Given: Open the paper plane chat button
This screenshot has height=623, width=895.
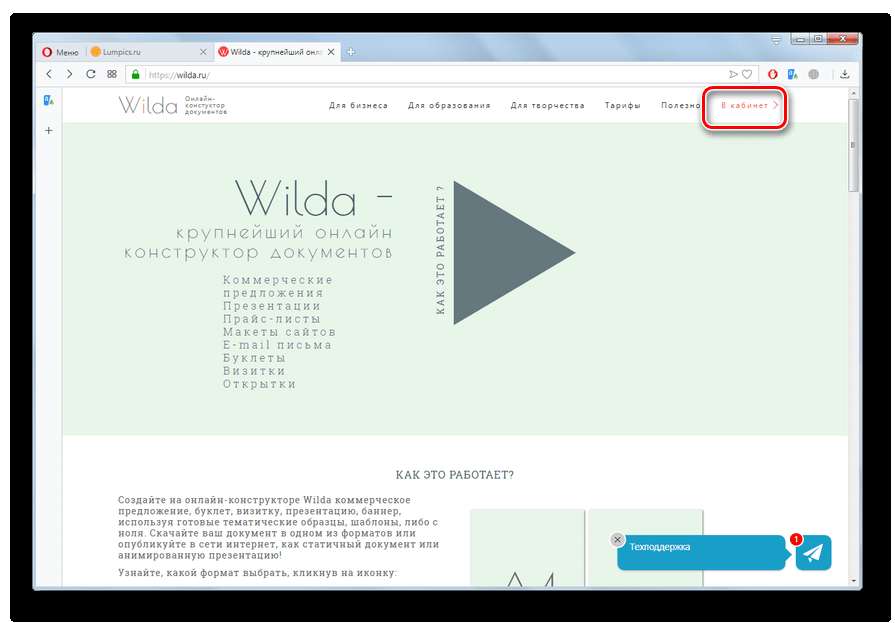Looking at the screenshot, I should 813,553.
